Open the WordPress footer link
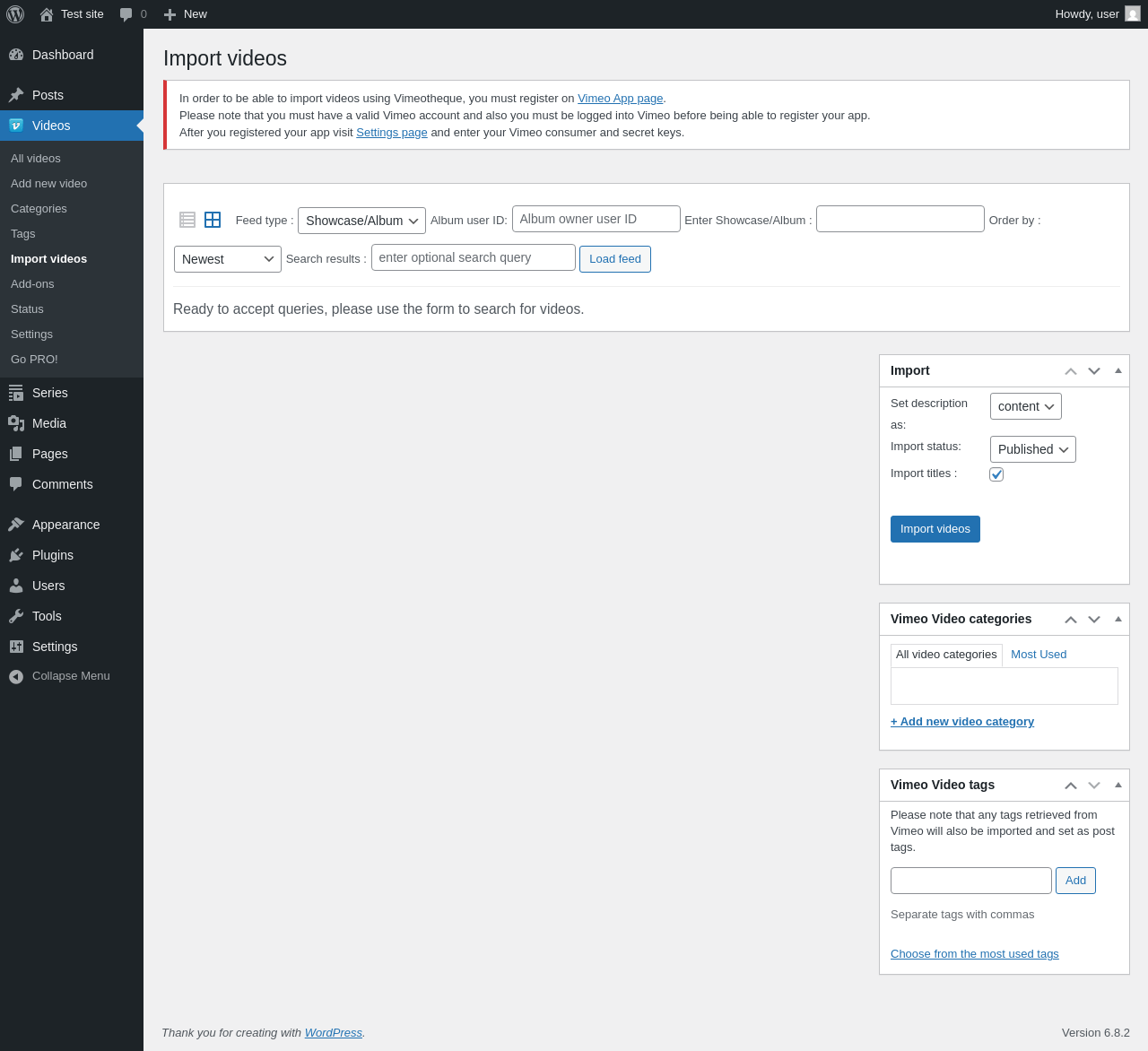The height and width of the screenshot is (1051, 1148). click(334, 1033)
